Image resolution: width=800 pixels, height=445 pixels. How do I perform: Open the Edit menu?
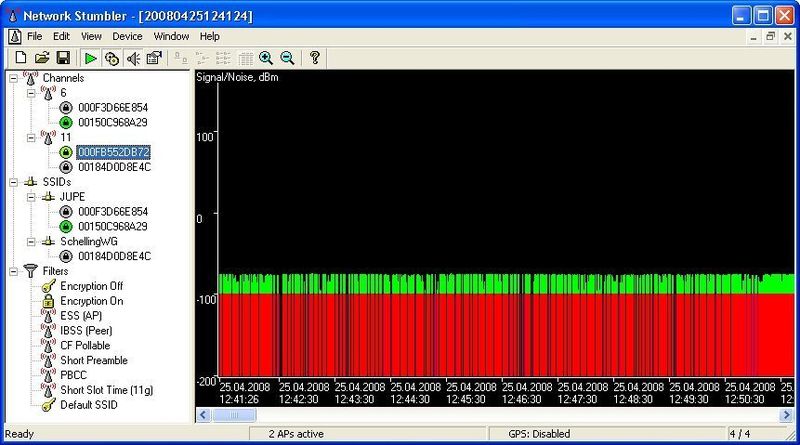(x=61, y=36)
